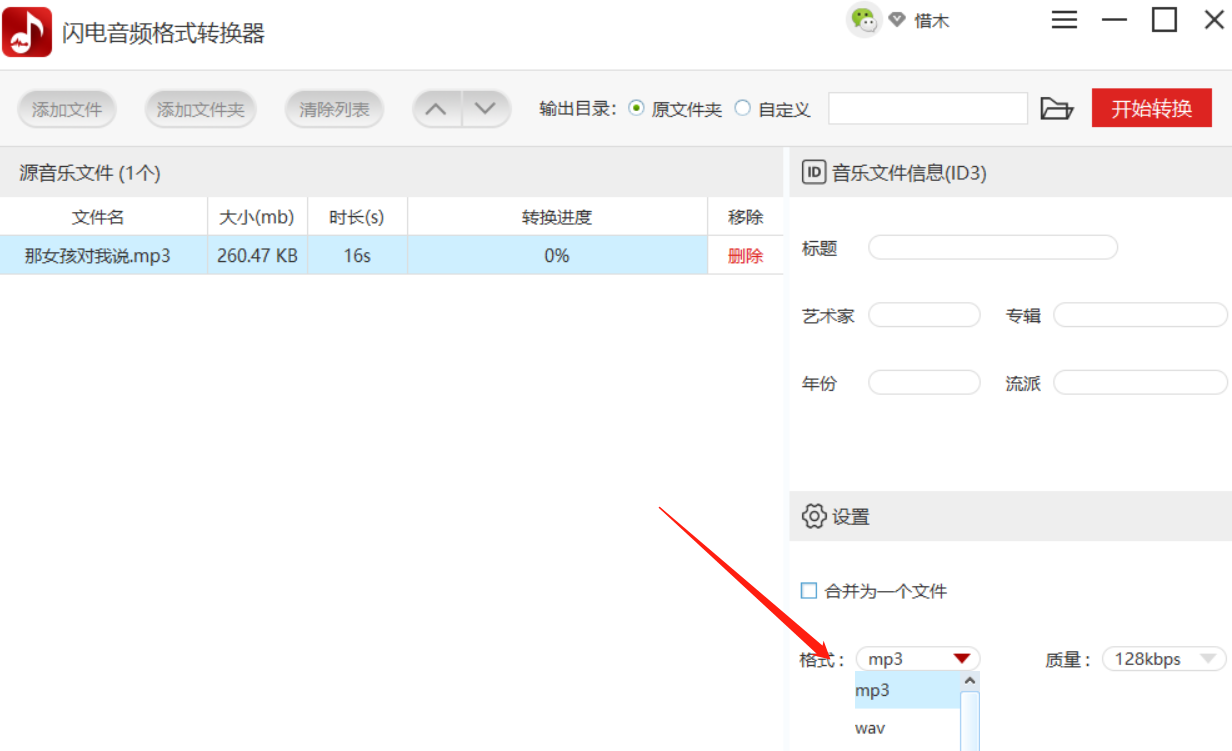The image size is (1232, 751).
Task: Click the 移除 column header
Action: click(746, 217)
